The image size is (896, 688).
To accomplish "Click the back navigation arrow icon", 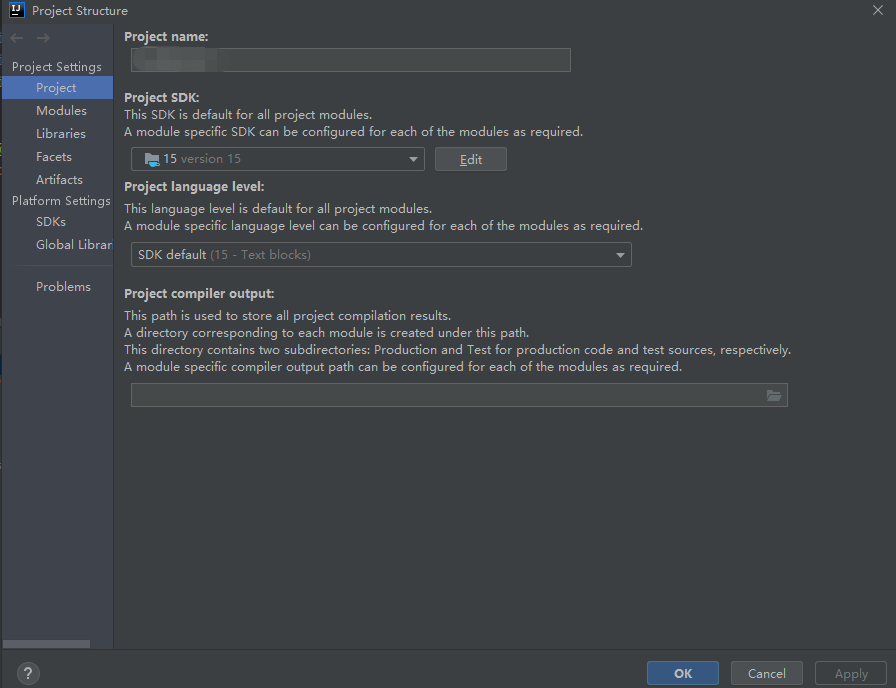I will [x=17, y=38].
